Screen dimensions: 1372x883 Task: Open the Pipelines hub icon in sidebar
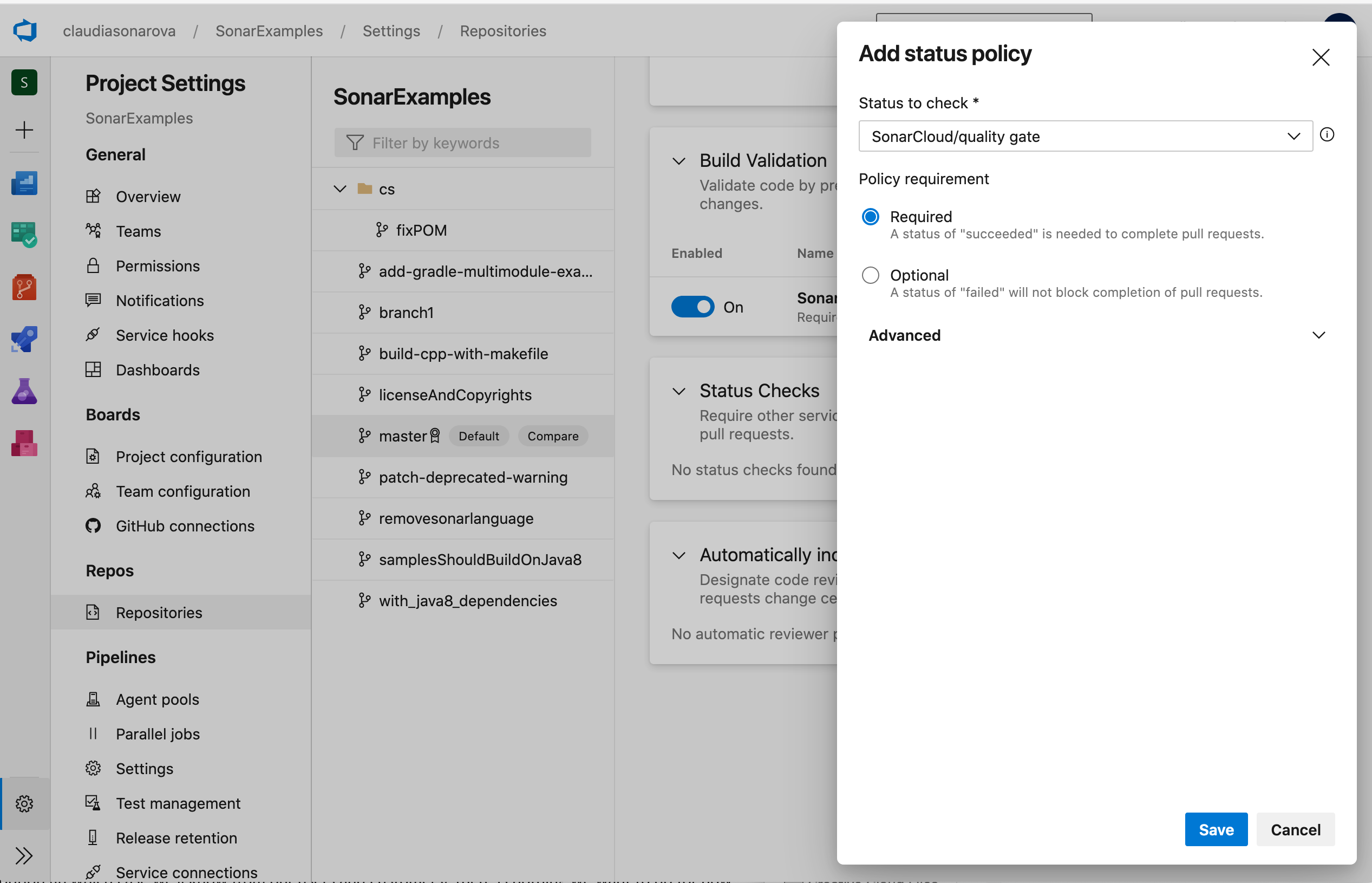click(x=24, y=339)
